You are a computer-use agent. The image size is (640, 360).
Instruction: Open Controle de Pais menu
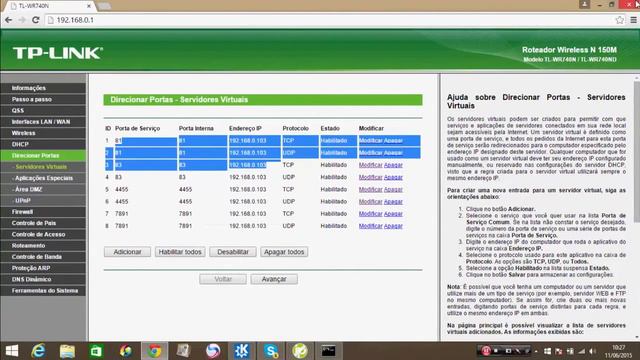tap(43, 223)
